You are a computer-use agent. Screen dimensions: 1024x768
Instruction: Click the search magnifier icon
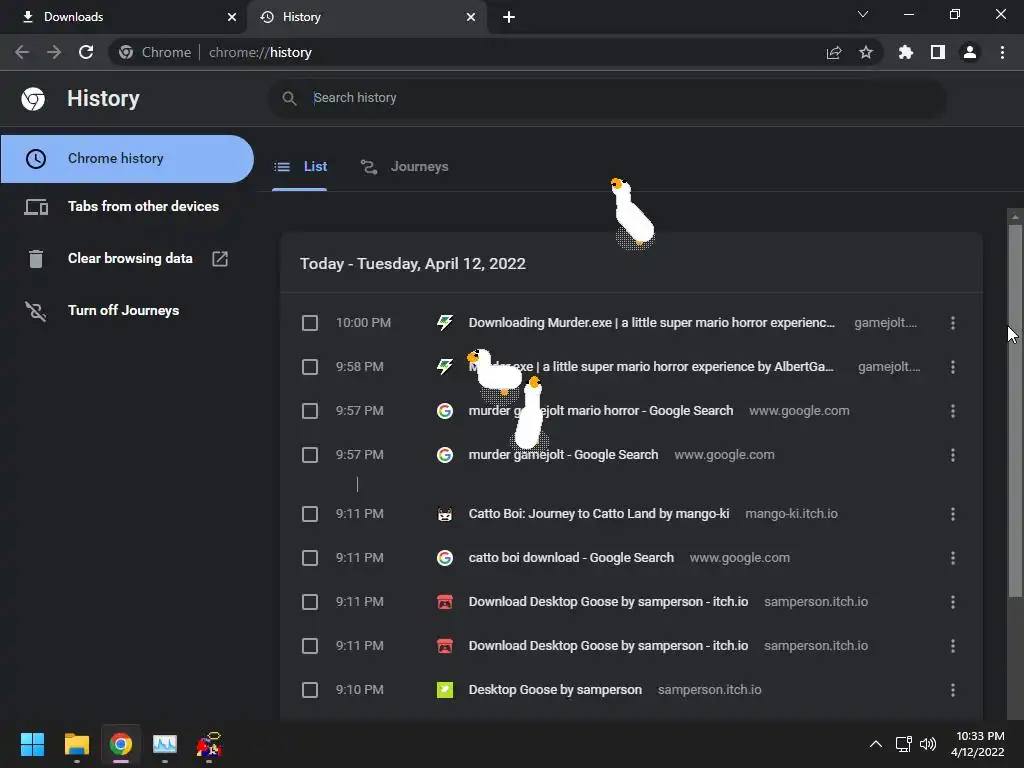(x=289, y=98)
